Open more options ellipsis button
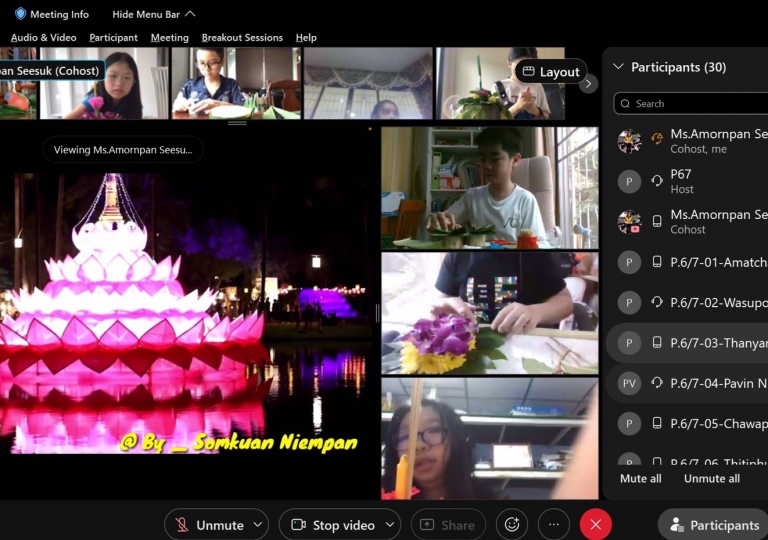 tap(554, 525)
